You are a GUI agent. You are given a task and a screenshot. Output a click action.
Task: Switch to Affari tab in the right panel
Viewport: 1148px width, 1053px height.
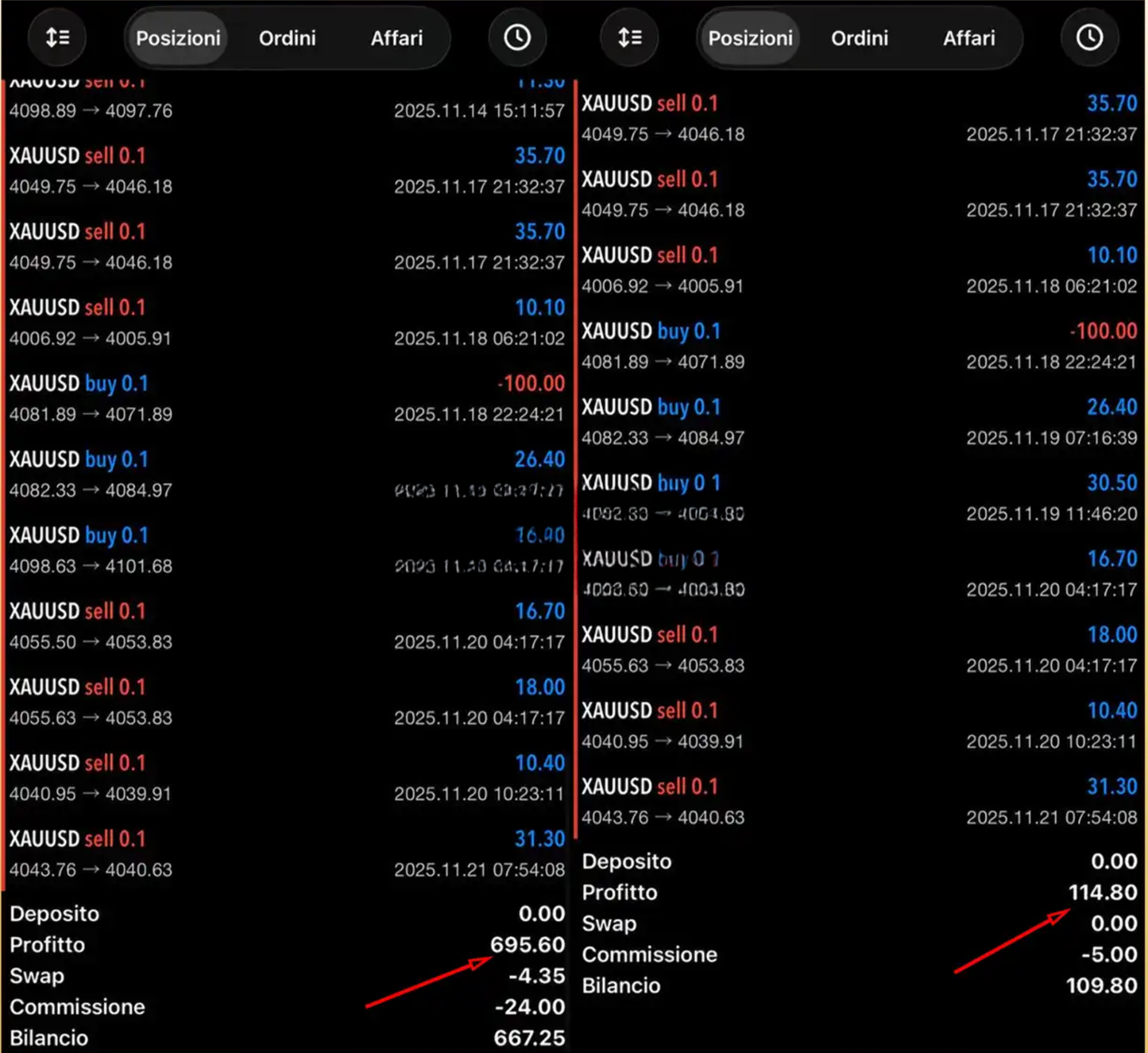[x=968, y=38]
